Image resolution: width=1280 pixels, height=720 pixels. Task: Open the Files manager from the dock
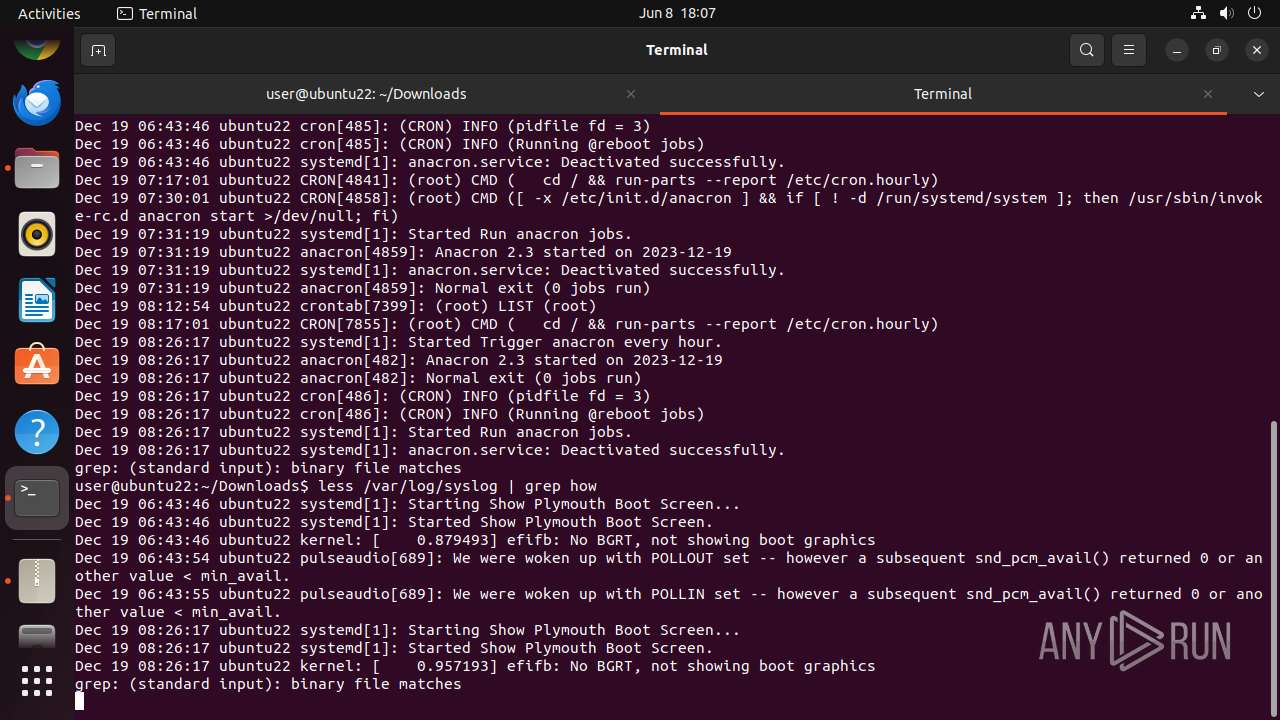37,168
